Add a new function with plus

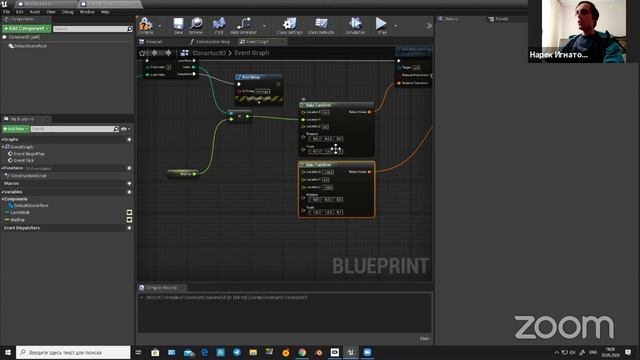(x=129, y=168)
